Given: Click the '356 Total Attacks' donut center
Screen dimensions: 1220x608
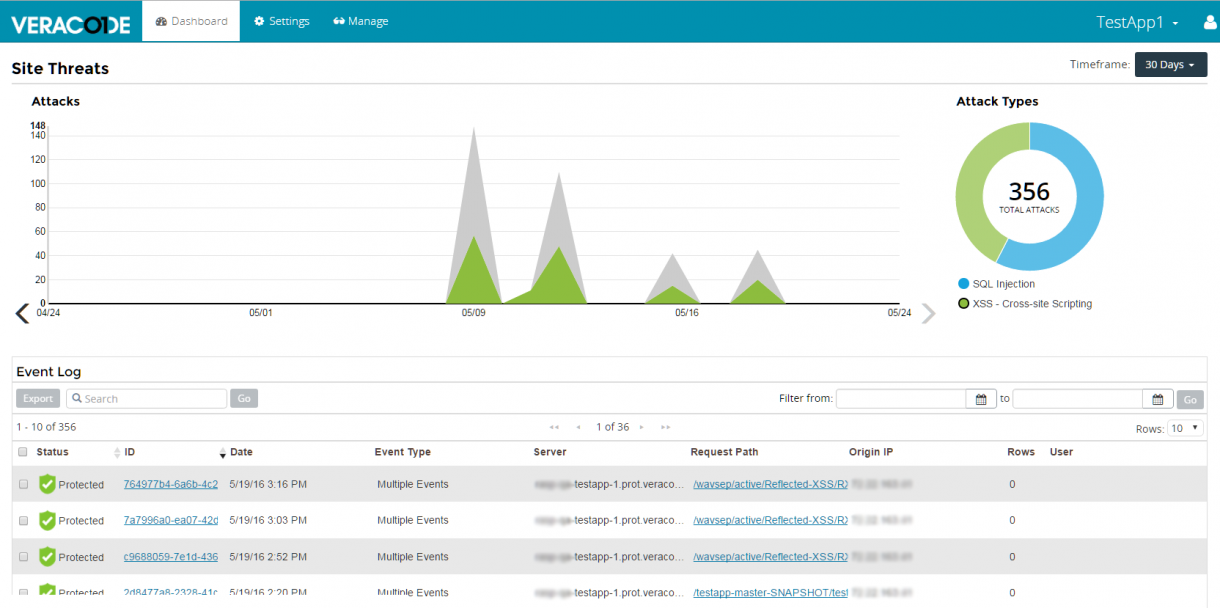Looking at the screenshot, I should coord(1029,196).
